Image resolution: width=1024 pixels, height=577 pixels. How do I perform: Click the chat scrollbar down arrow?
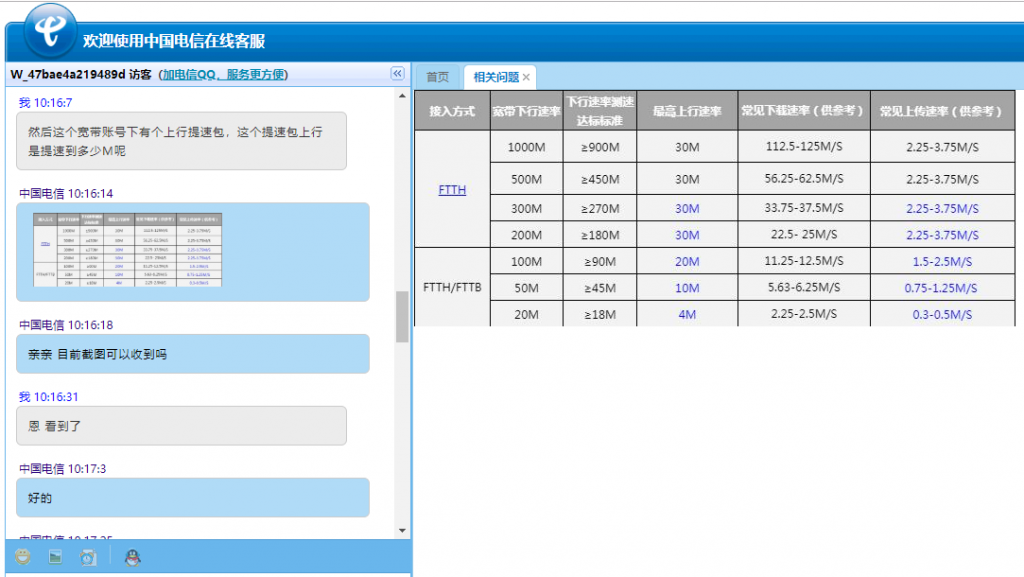coord(402,531)
